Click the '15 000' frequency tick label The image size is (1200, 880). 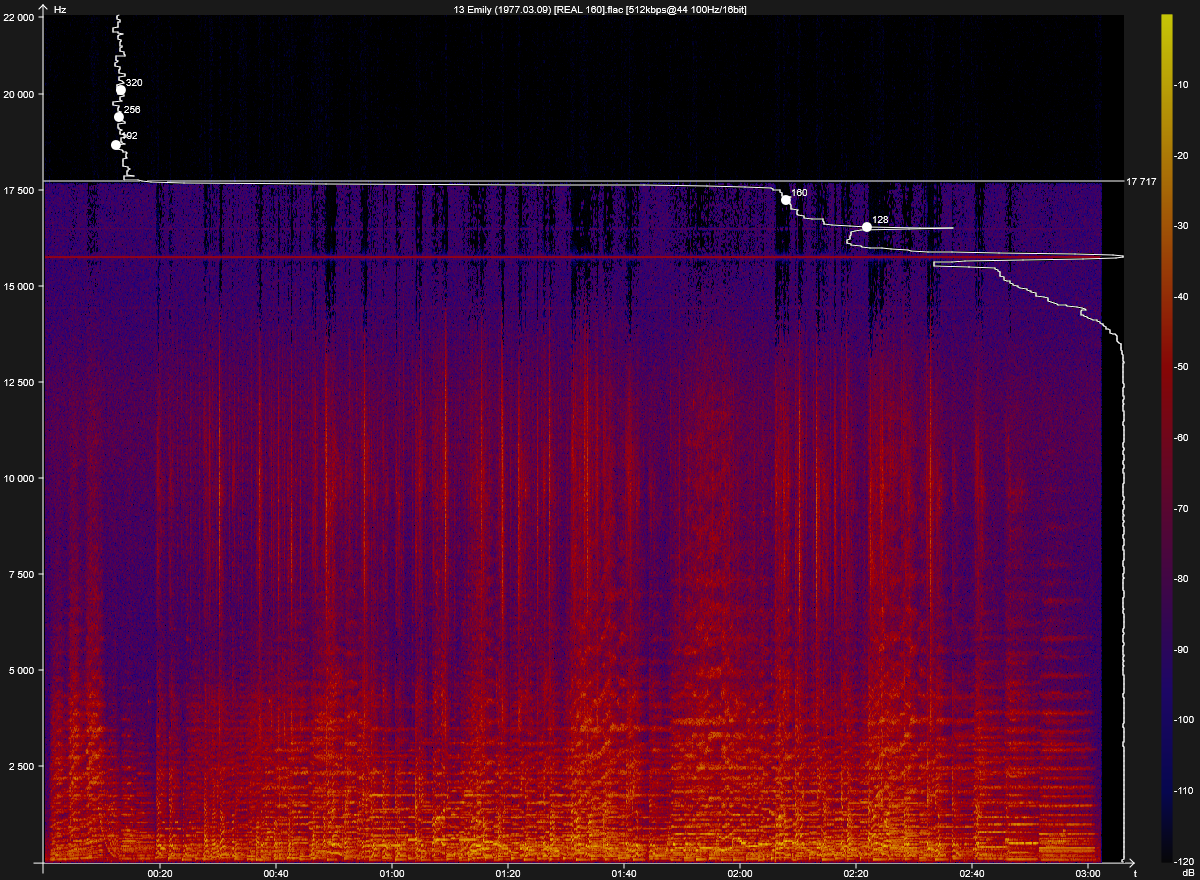click(x=20, y=286)
